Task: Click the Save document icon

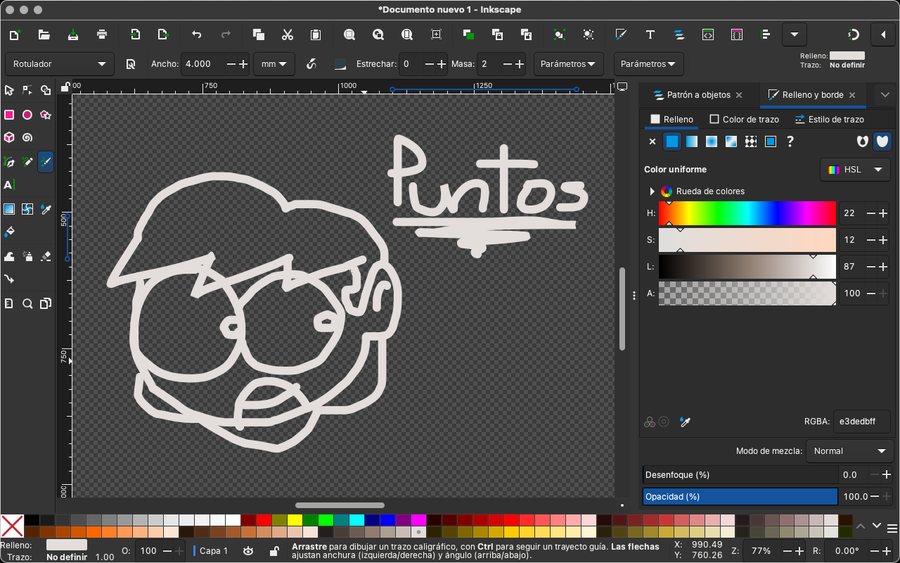Action: point(73,34)
